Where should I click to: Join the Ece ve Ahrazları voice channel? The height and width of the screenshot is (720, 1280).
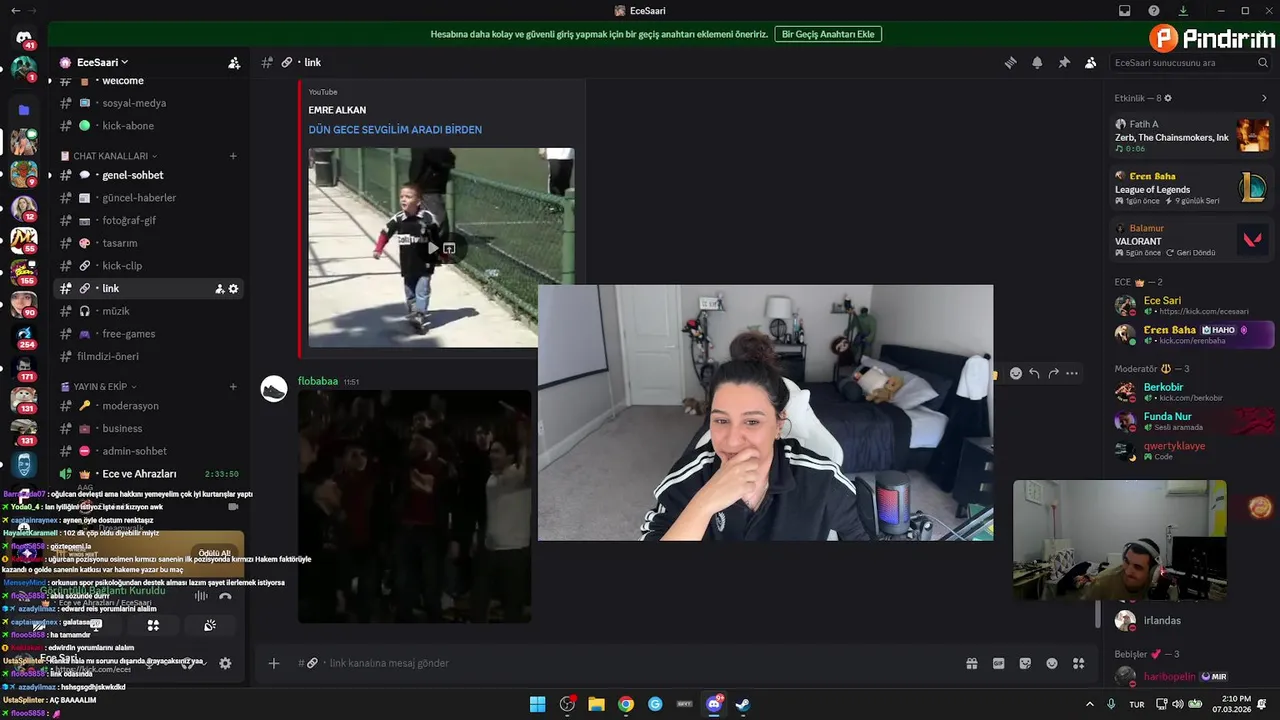pyautogui.click(x=149, y=474)
